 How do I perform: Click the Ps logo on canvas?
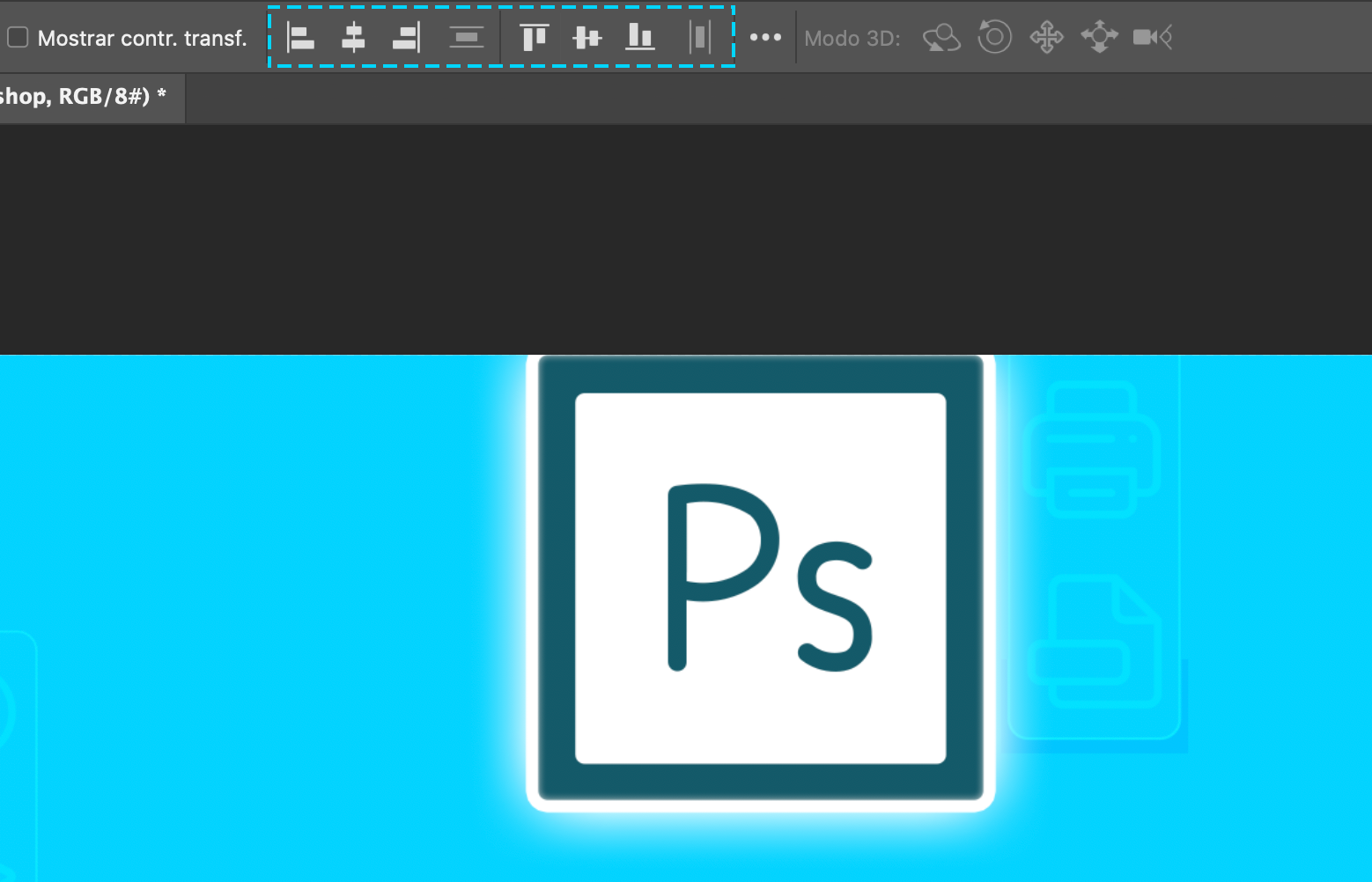point(761,578)
